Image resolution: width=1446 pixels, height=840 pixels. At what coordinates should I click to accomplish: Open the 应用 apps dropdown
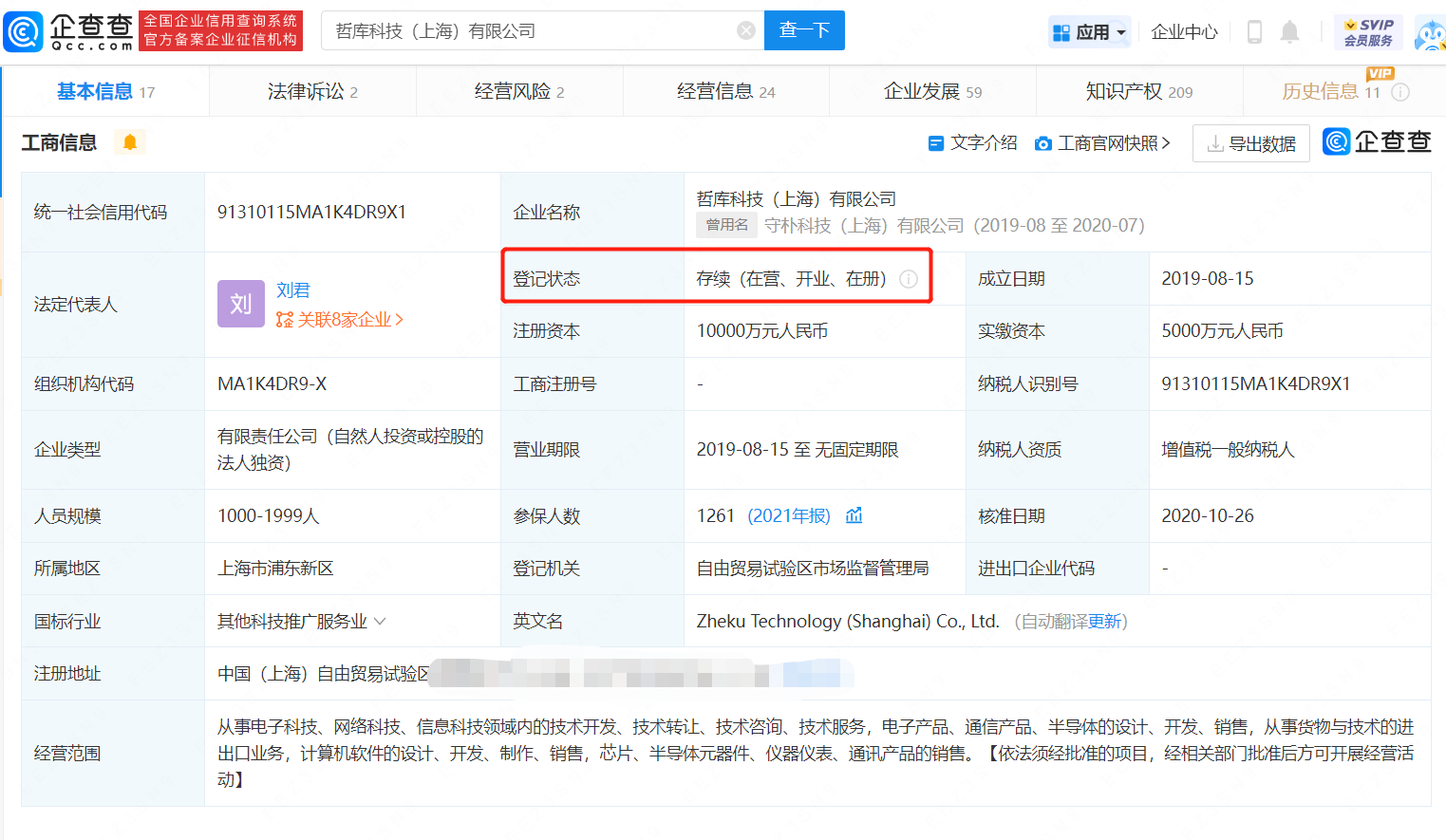tap(1089, 32)
